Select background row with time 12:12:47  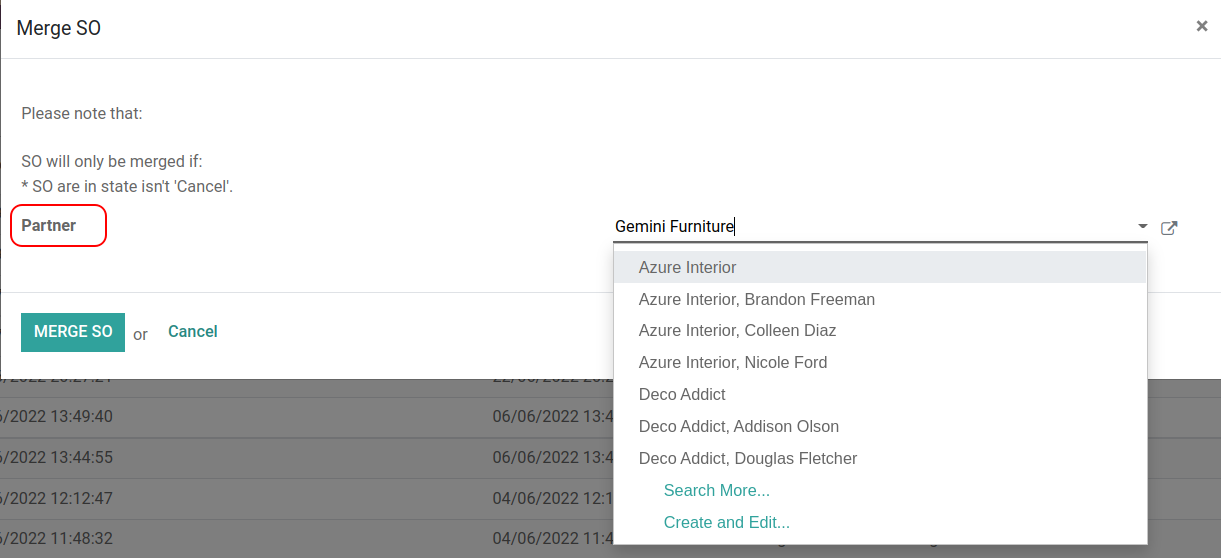tap(300, 498)
